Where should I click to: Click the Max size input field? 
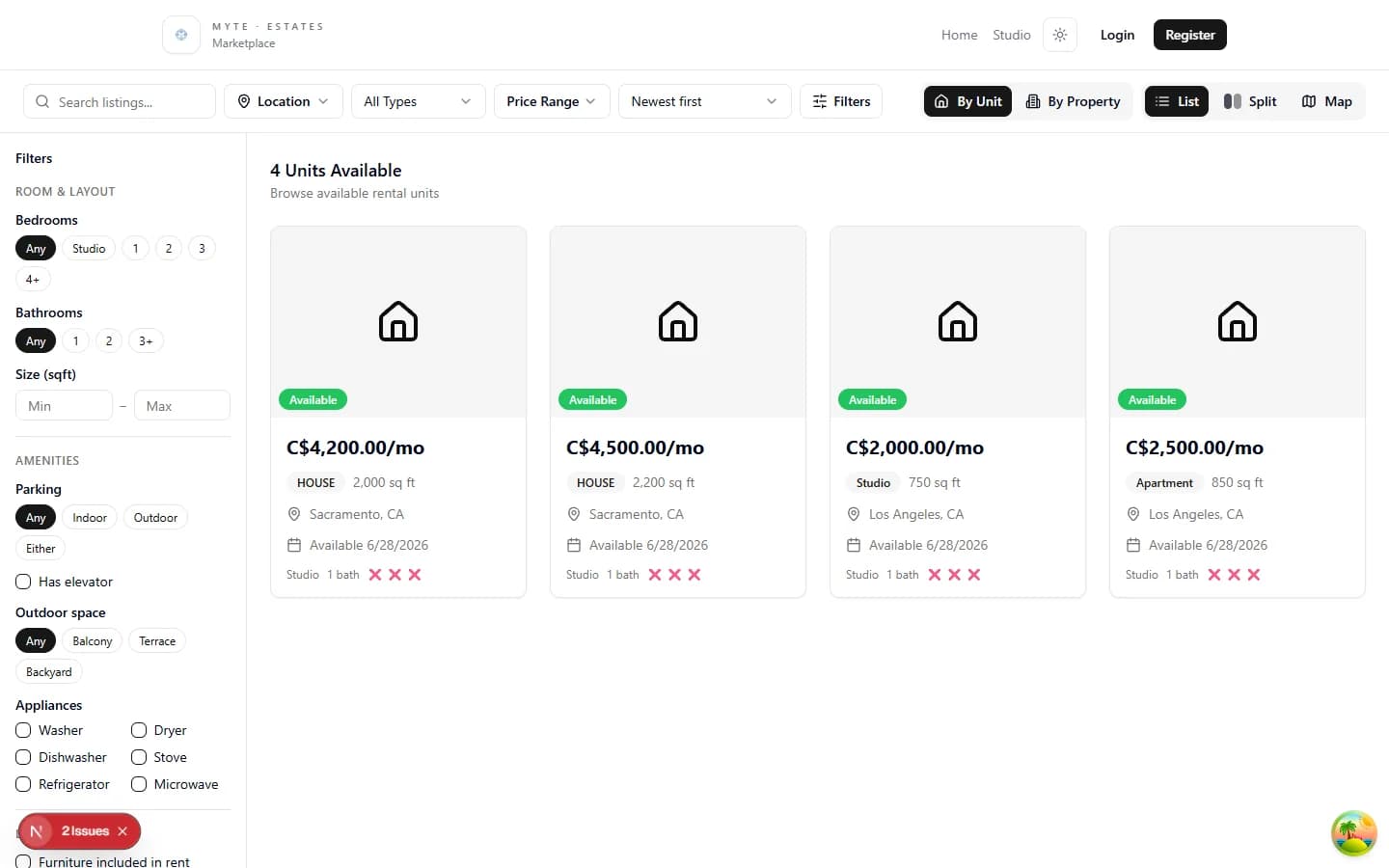(x=181, y=406)
